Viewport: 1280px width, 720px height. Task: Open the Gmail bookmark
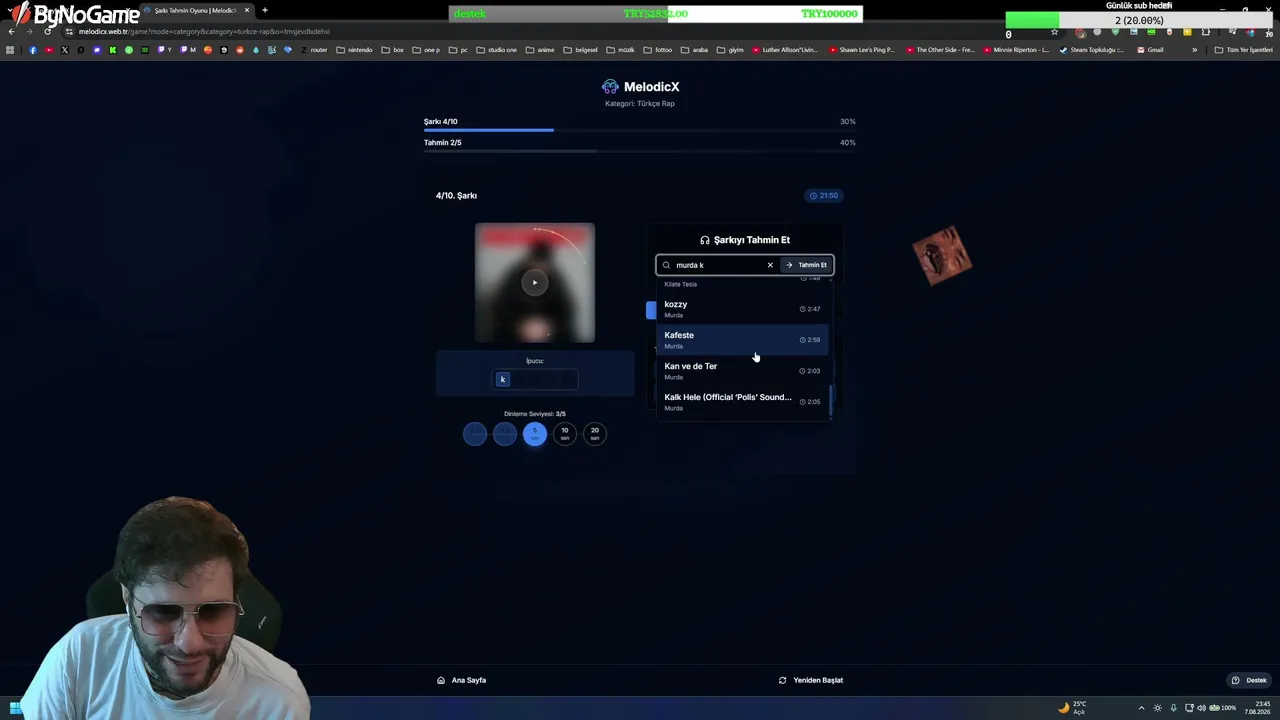point(1151,50)
